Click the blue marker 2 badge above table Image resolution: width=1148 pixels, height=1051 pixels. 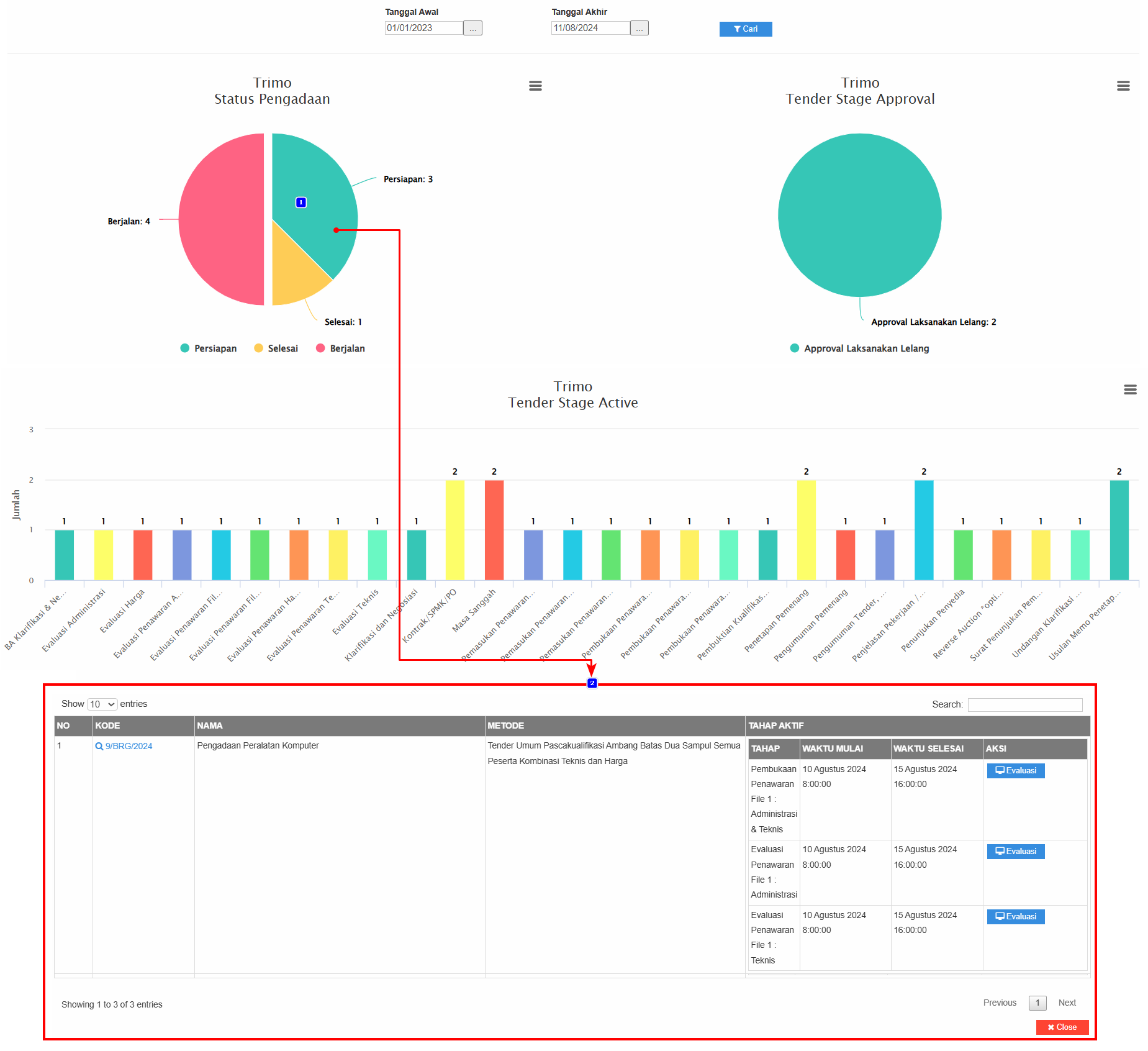[x=592, y=683]
